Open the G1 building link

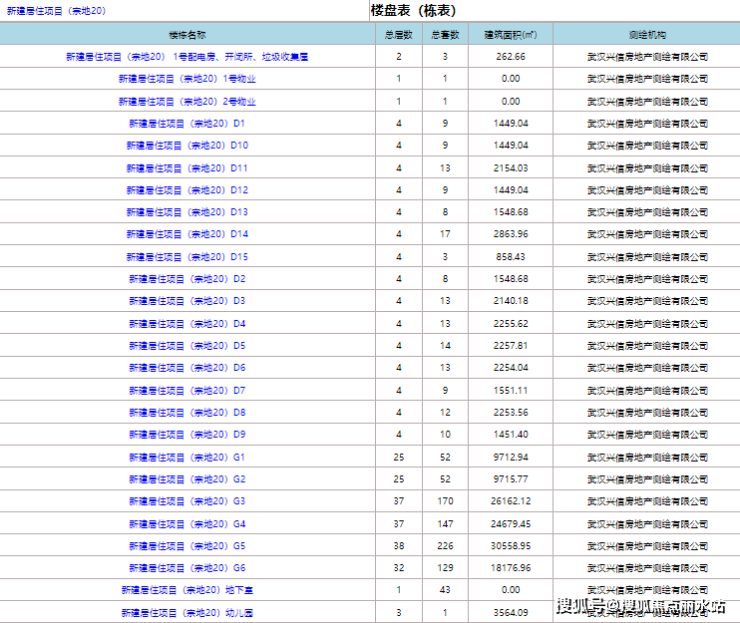click(187, 457)
